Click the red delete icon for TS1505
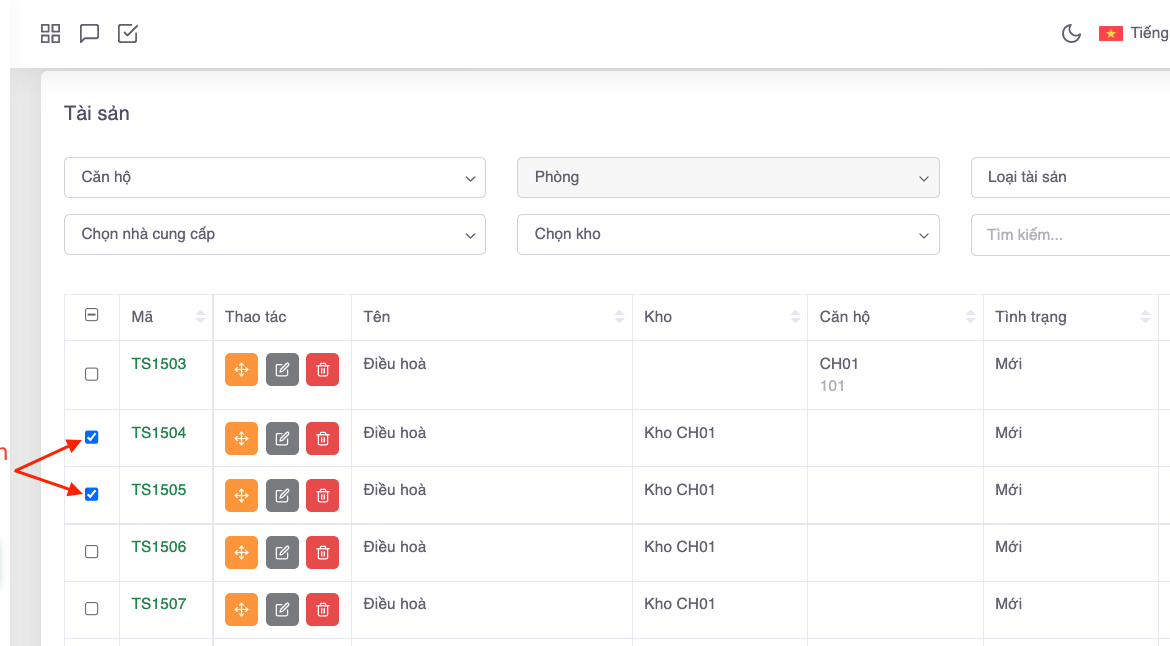This screenshot has width=1170, height=646. point(322,496)
